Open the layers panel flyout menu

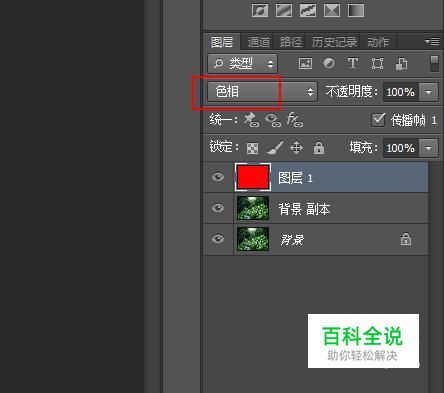pyautogui.click(x=432, y=42)
